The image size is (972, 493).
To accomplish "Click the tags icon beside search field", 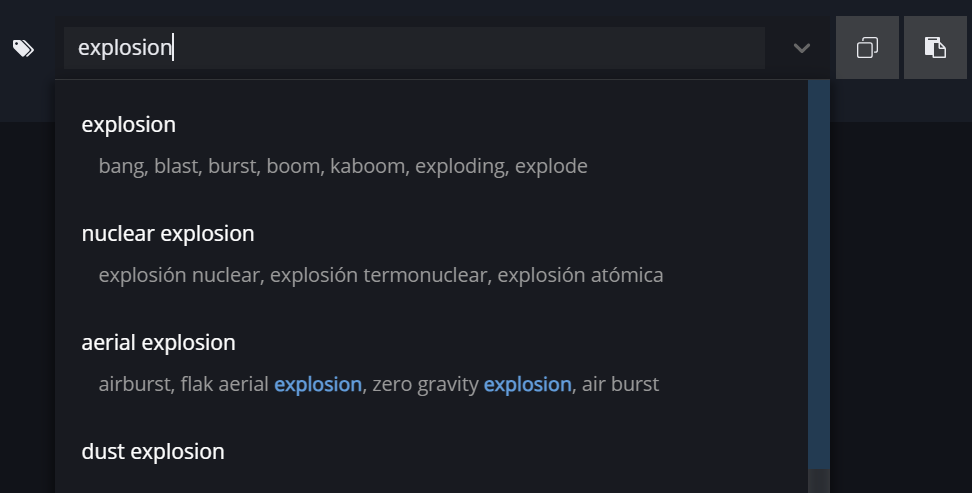I will tap(23, 48).
